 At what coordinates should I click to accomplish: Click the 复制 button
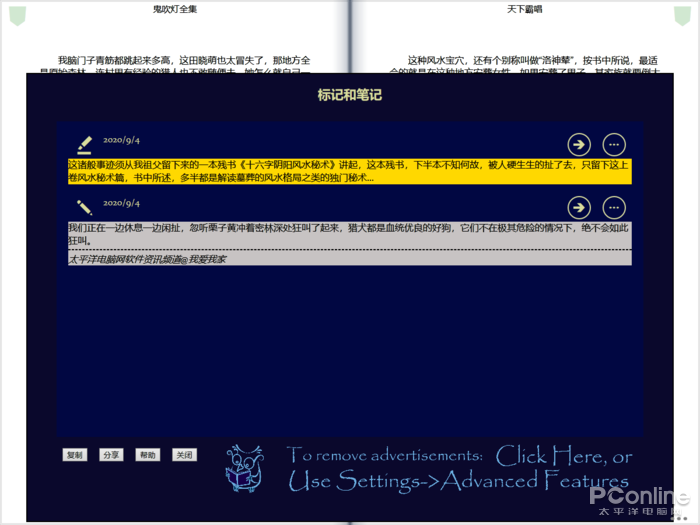pyautogui.click(x=75, y=455)
